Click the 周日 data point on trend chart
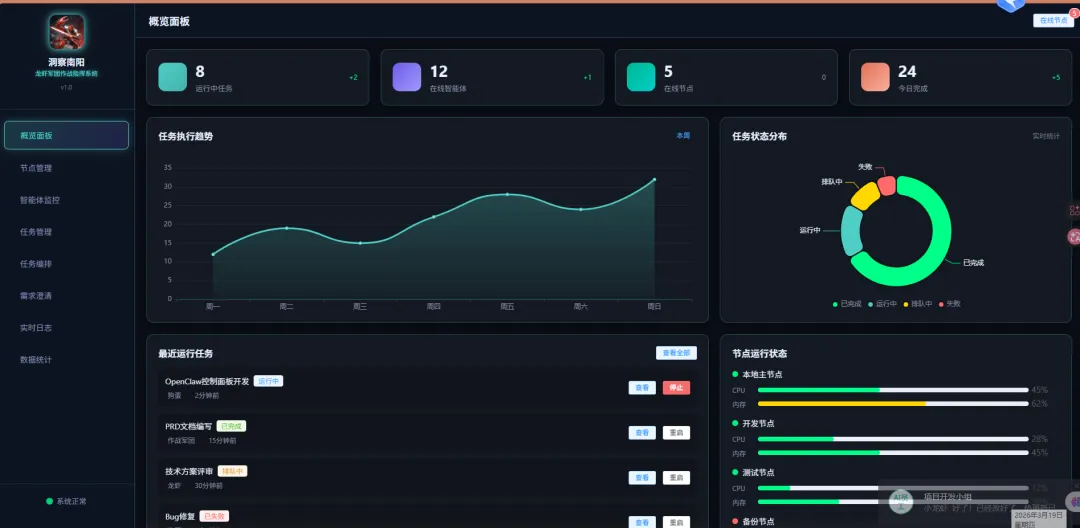The image size is (1080, 528). [654, 180]
